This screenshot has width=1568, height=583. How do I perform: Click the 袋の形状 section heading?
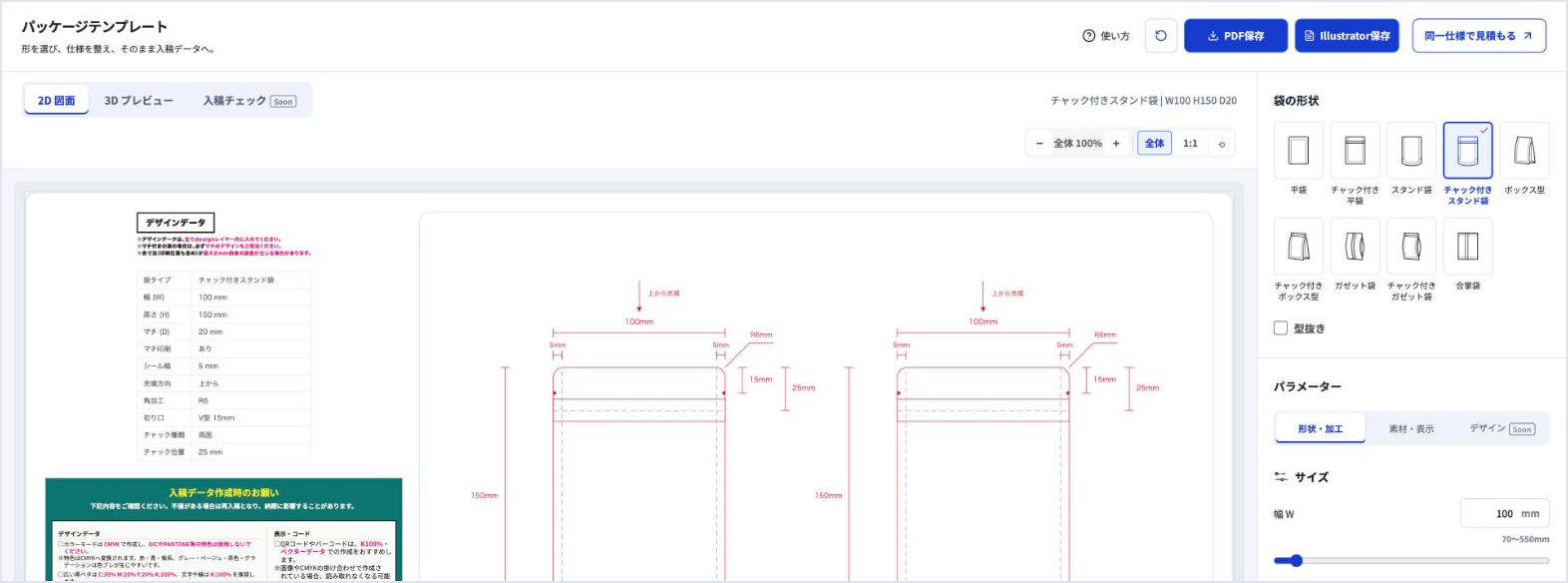[1296, 101]
